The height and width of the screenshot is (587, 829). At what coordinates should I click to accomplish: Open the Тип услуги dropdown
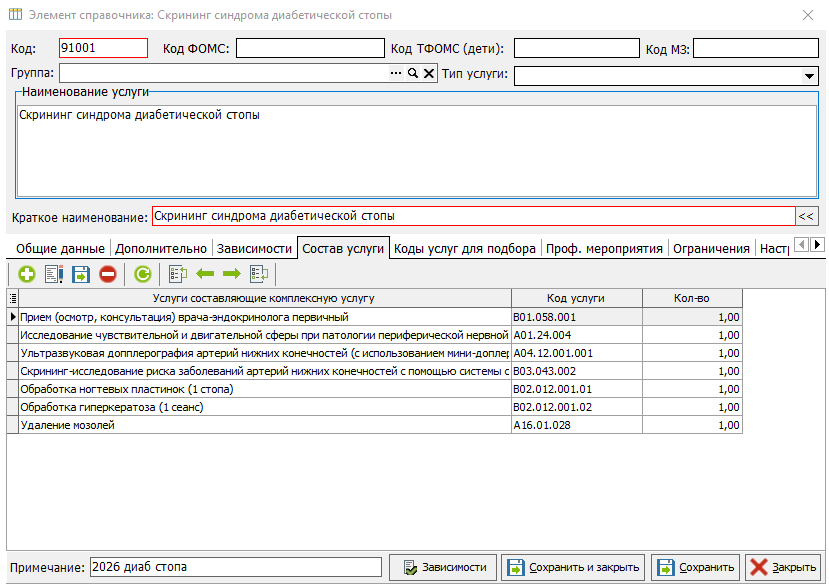pyautogui.click(x=809, y=76)
